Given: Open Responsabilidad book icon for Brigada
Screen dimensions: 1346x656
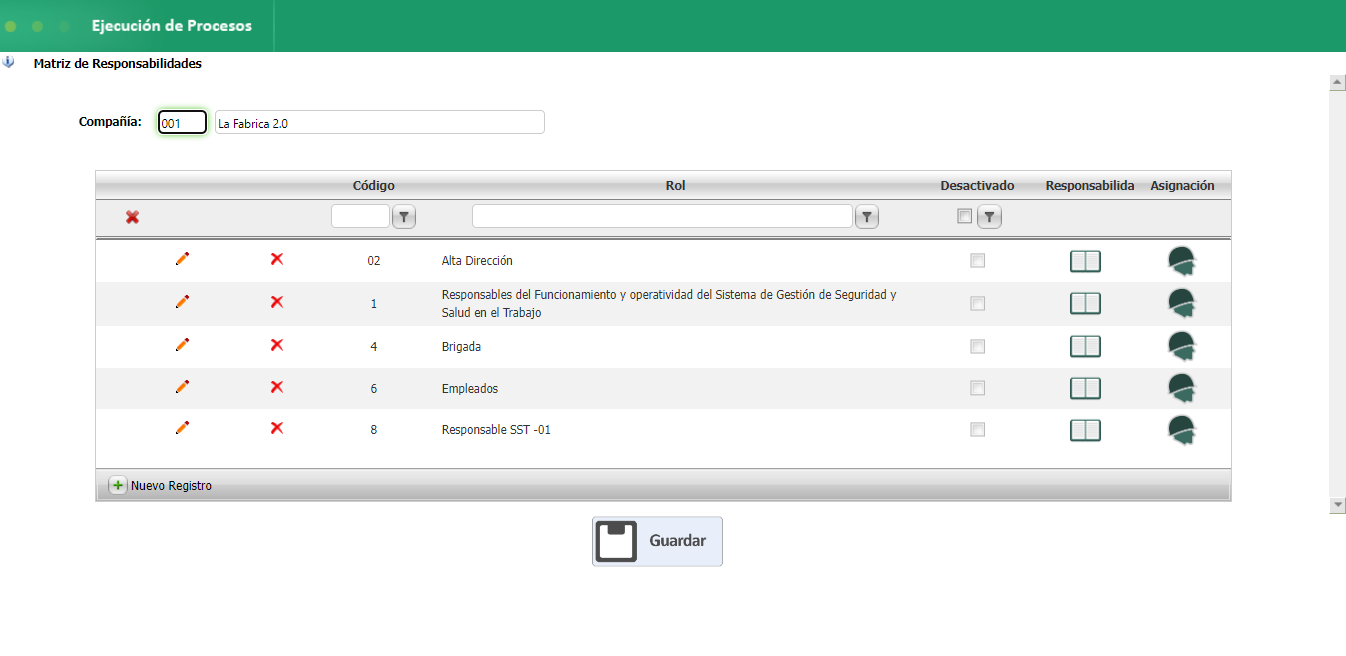Looking at the screenshot, I should point(1085,346).
